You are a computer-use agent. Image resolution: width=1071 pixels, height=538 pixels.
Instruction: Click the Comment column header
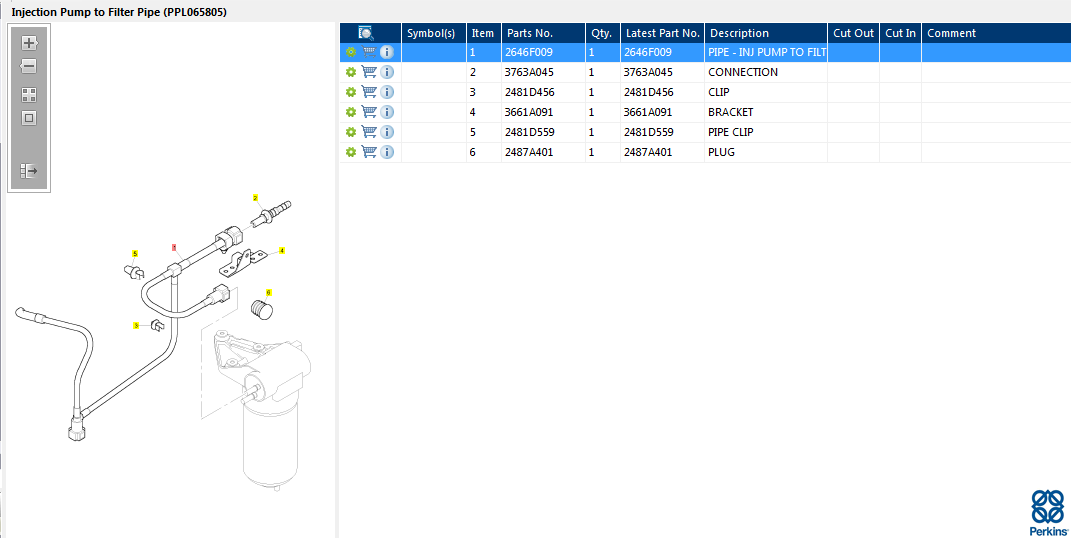pos(996,33)
